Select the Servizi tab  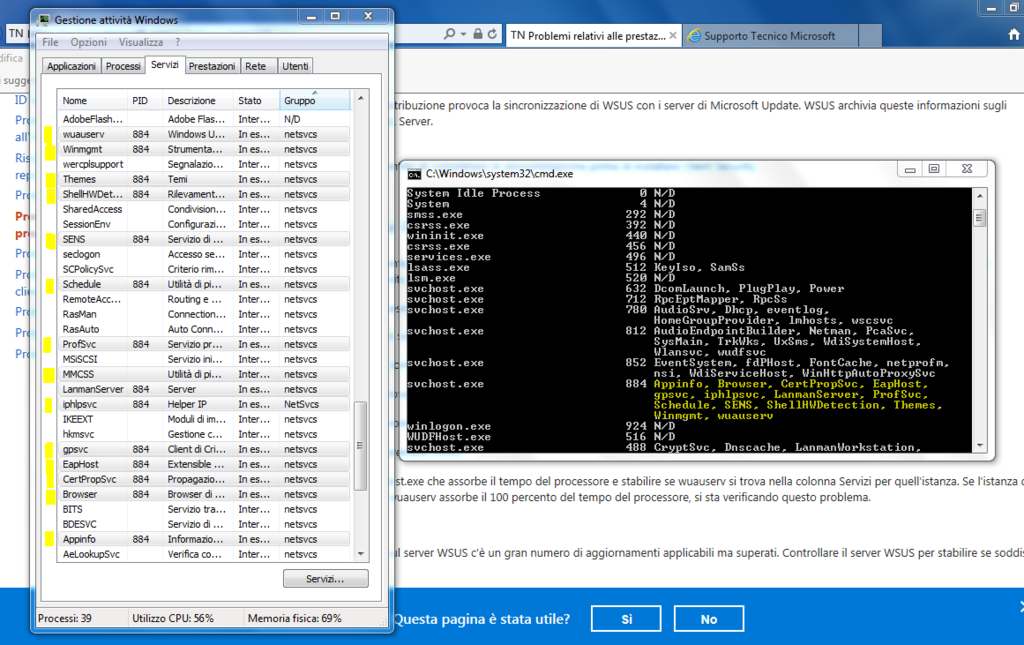pyautogui.click(x=165, y=65)
